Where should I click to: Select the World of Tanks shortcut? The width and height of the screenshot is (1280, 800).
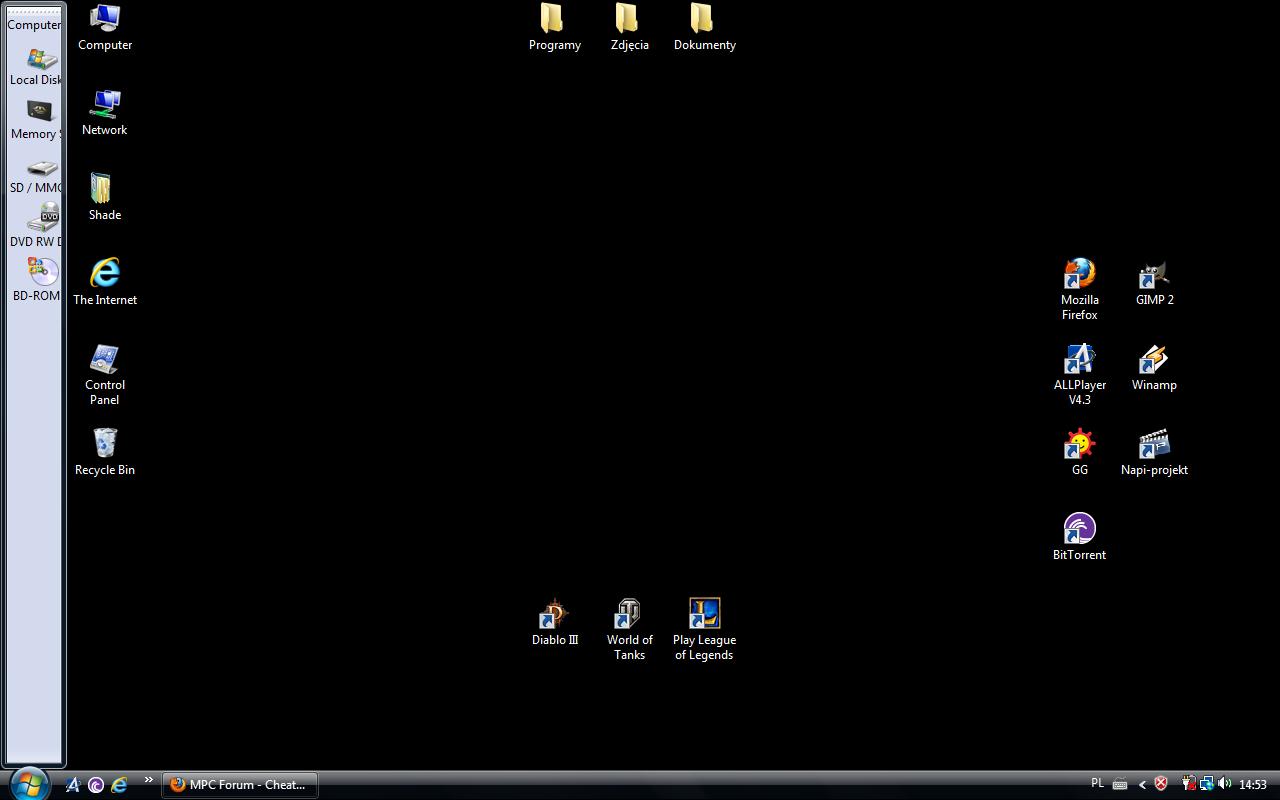(x=630, y=630)
